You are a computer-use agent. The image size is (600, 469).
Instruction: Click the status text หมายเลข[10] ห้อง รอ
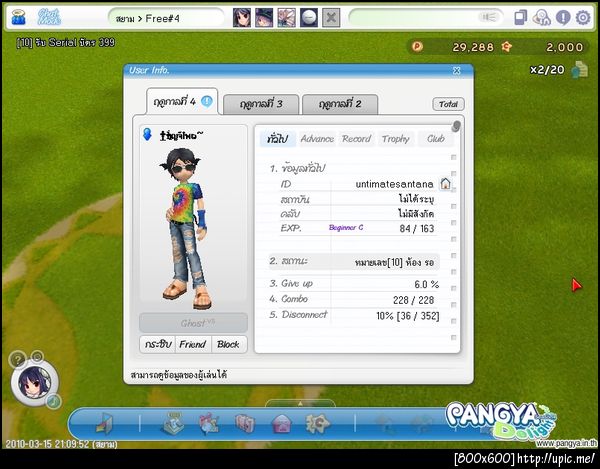(395, 262)
